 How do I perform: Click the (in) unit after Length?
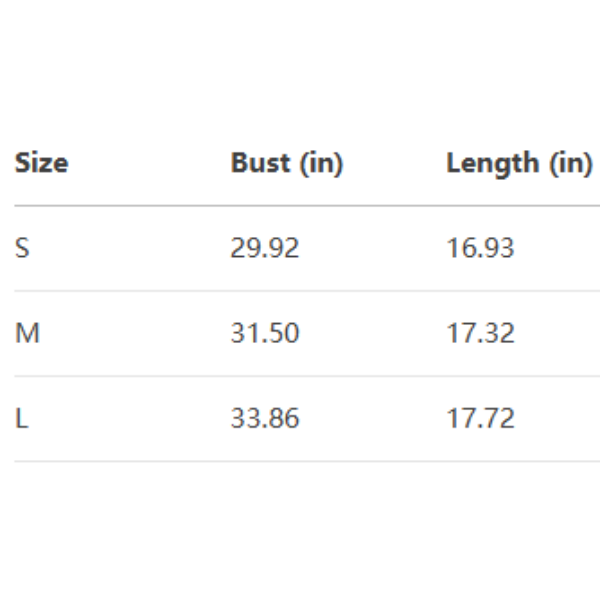(571, 164)
